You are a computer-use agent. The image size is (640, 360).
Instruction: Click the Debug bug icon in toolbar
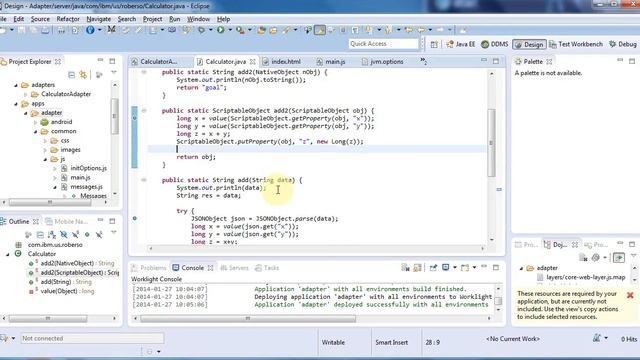coord(201,30)
